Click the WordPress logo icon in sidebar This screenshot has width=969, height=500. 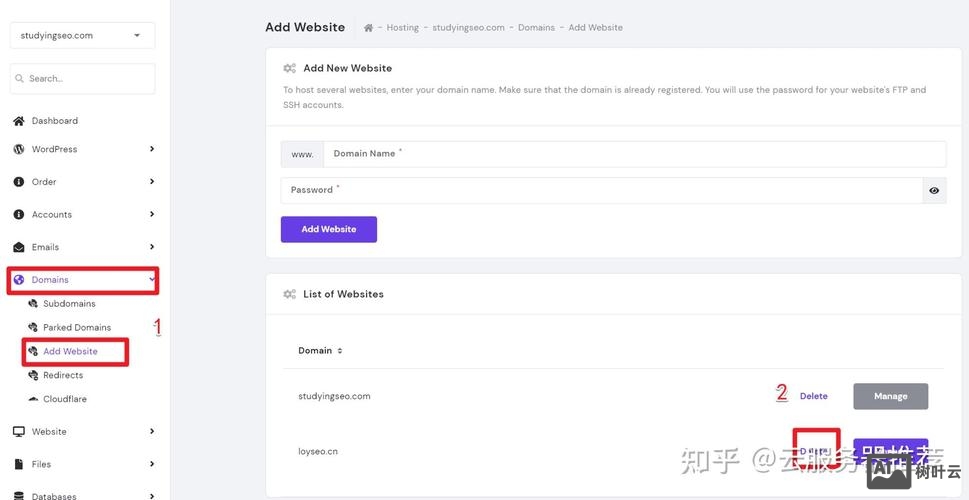pos(18,149)
